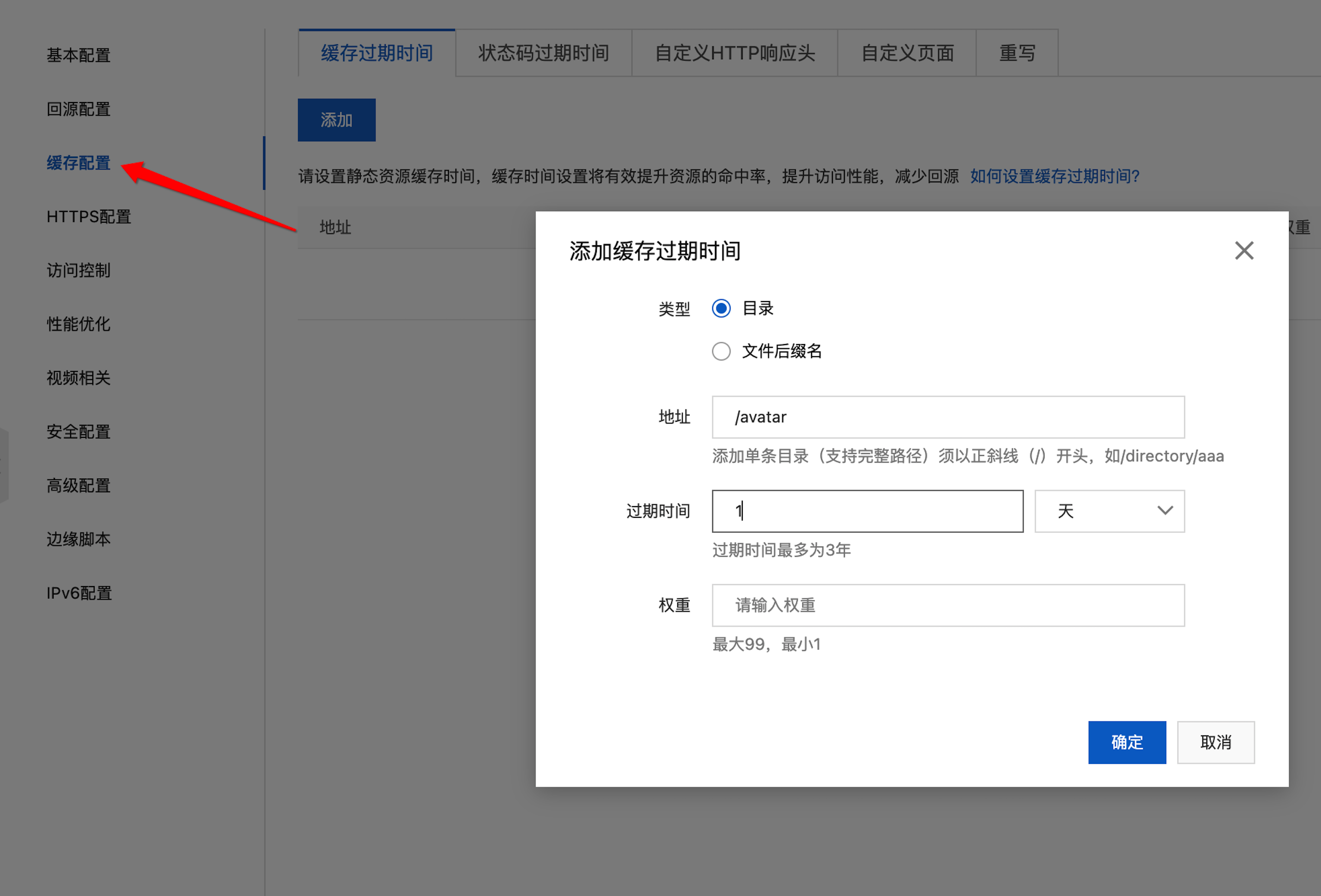1321x896 pixels.
Task: Click the 过期时间 number input field
Action: (867, 510)
